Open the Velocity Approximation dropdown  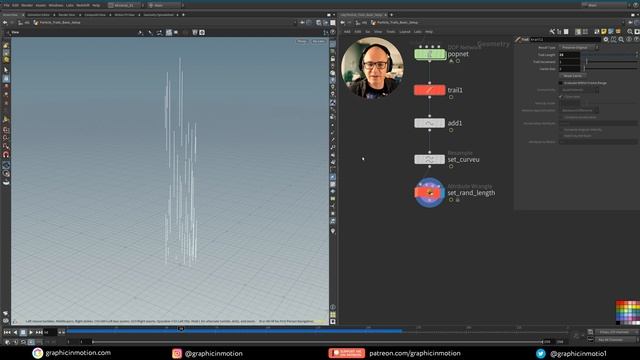click(x=579, y=110)
